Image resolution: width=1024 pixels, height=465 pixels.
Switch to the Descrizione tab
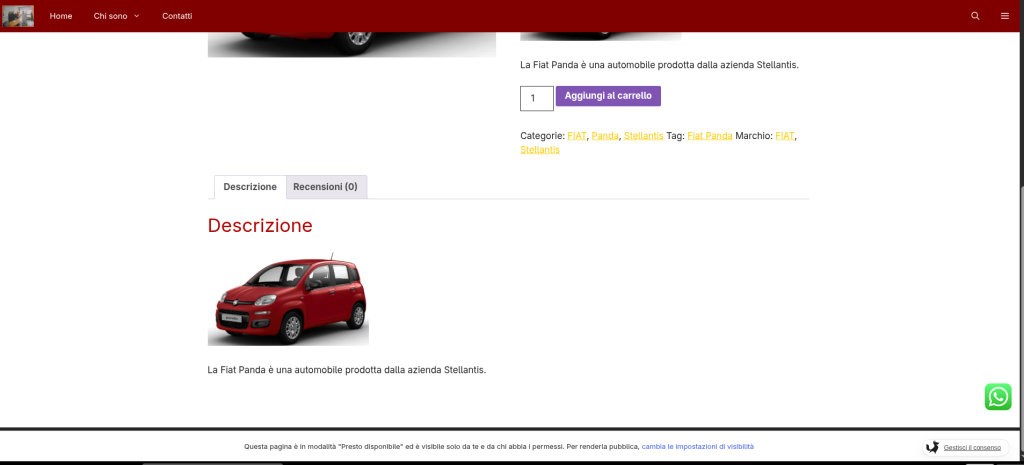pos(250,187)
